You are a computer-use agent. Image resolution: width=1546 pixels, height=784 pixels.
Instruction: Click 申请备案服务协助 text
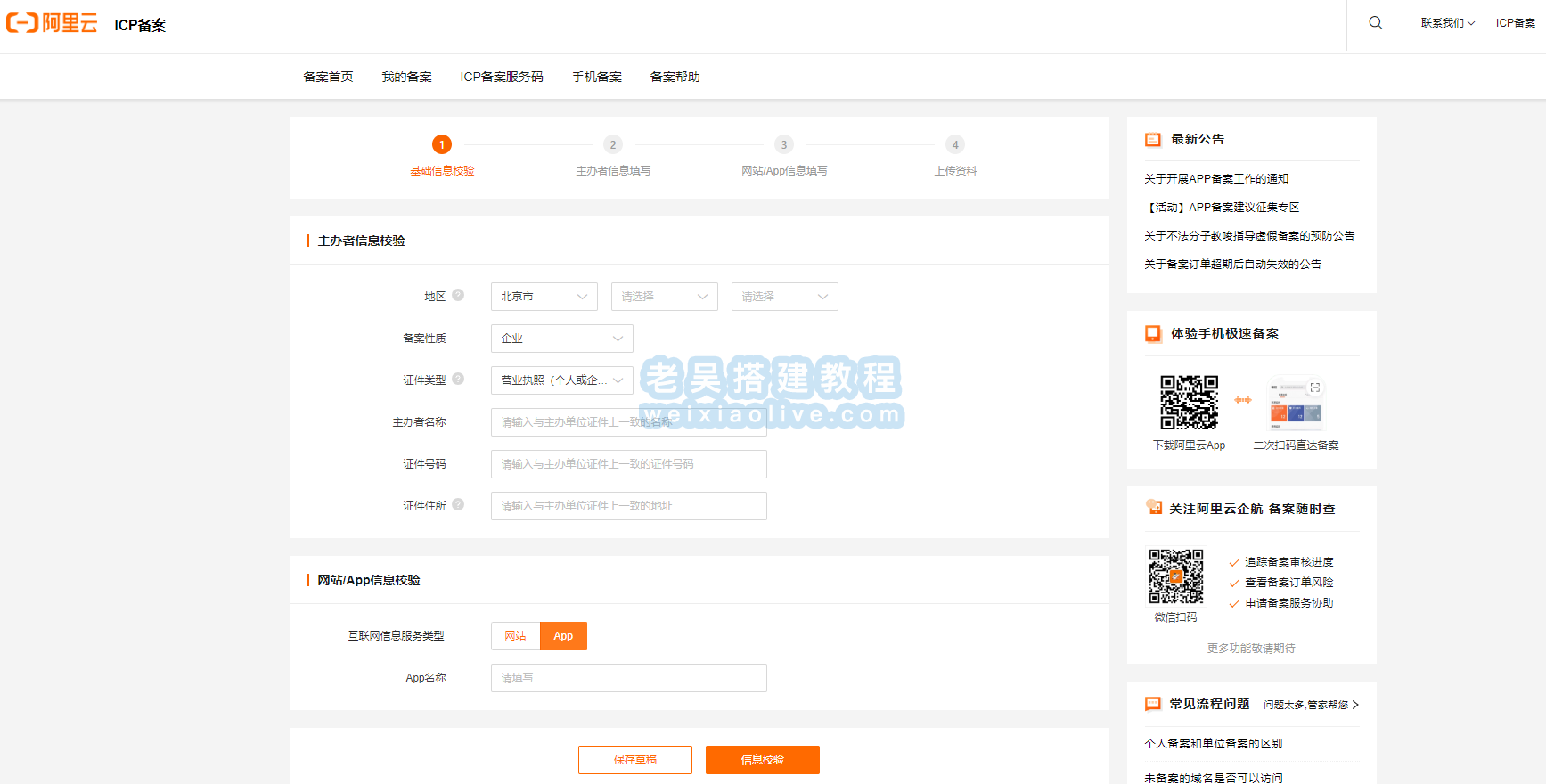click(1289, 603)
